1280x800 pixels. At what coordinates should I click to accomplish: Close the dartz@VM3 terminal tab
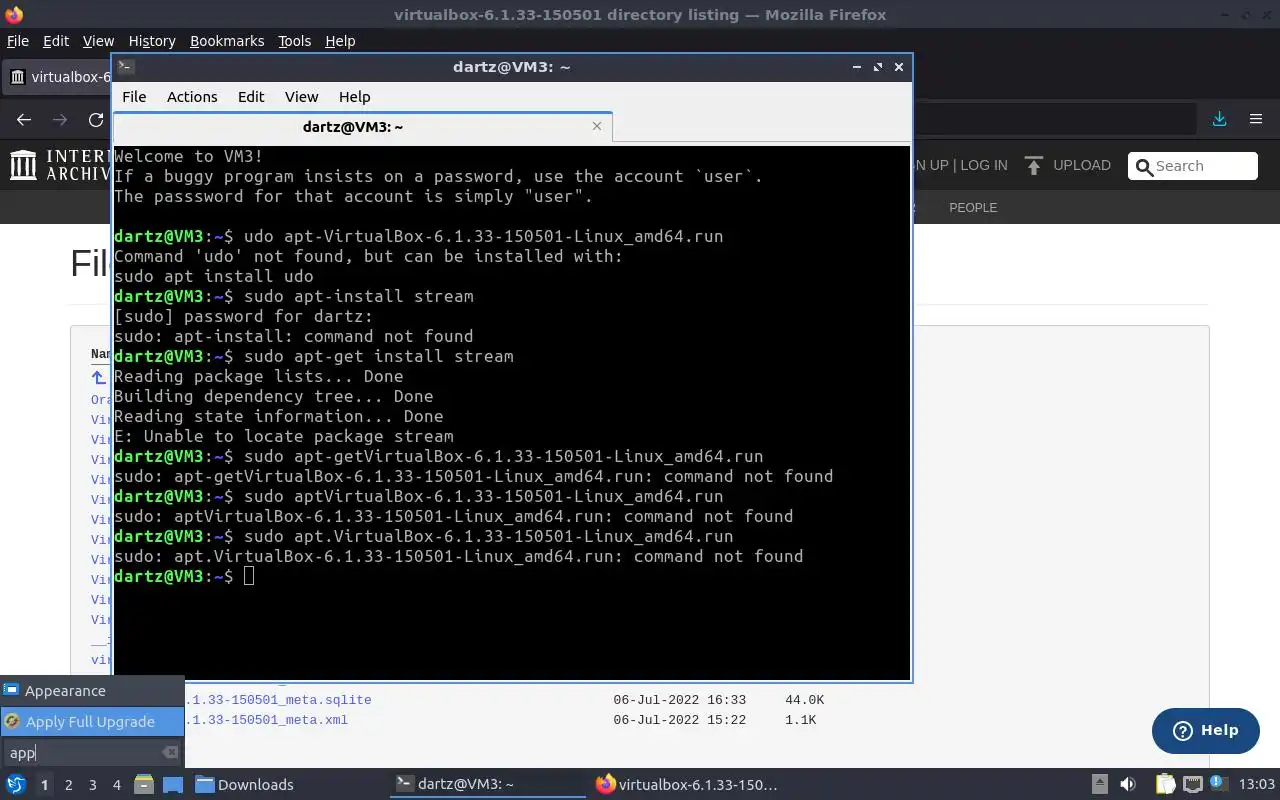click(x=597, y=126)
